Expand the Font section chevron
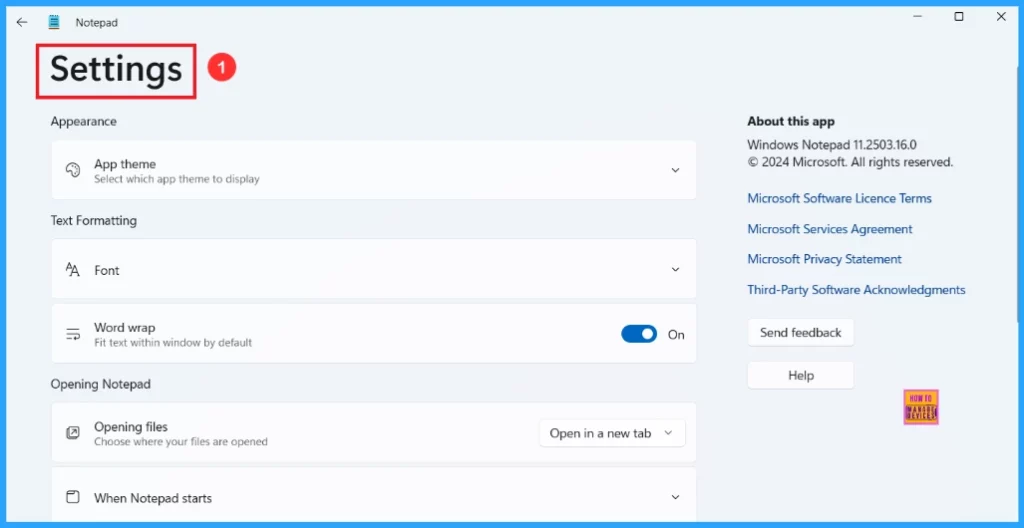The height and width of the screenshot is (528, 1024). pyautogui.click(x=675, y=269)
